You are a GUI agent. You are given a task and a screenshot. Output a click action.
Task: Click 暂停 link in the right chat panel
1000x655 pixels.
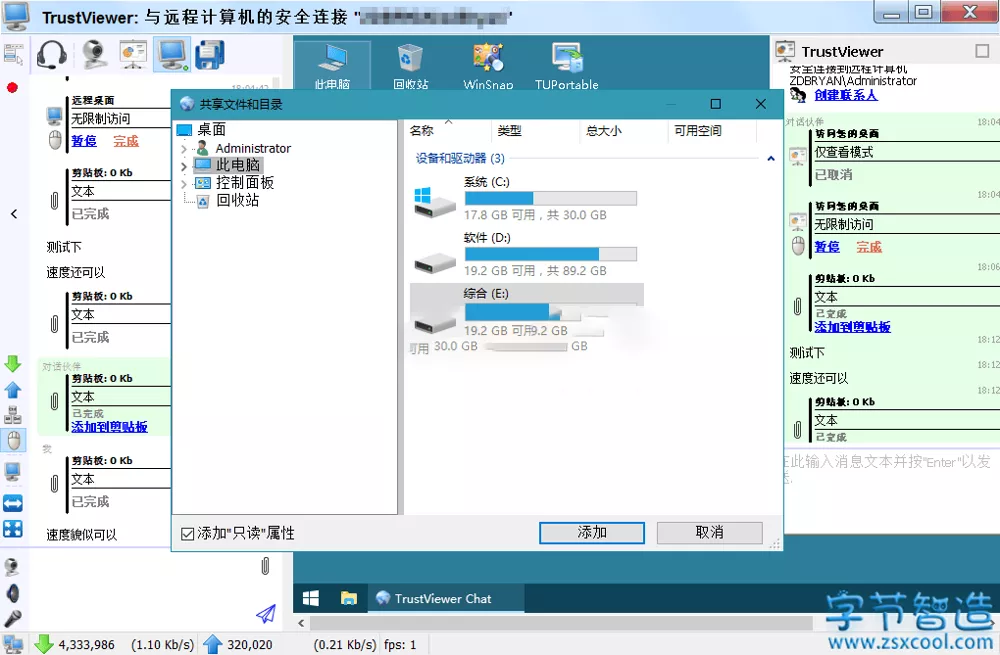click(x=827, y=247)
